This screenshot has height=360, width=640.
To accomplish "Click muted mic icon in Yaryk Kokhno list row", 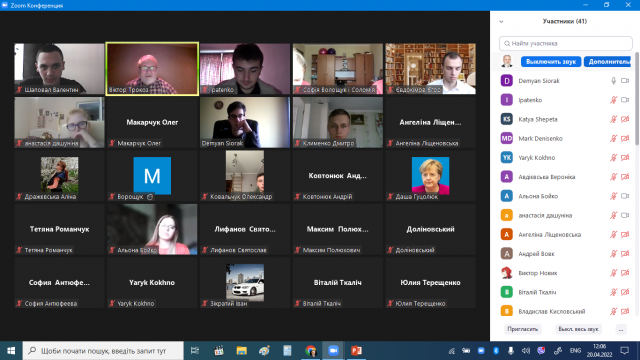I will click(x=613, y=158).
